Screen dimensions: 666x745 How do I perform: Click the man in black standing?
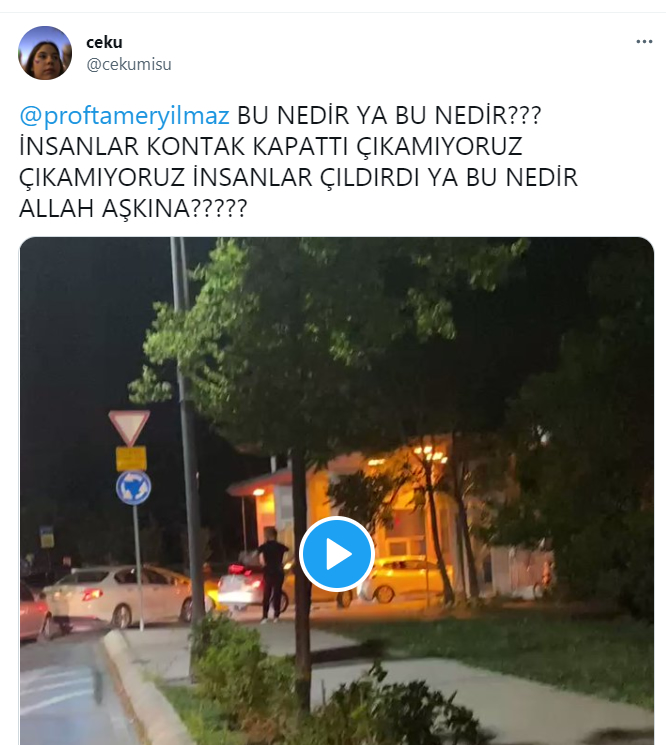[x=272, y=575]
